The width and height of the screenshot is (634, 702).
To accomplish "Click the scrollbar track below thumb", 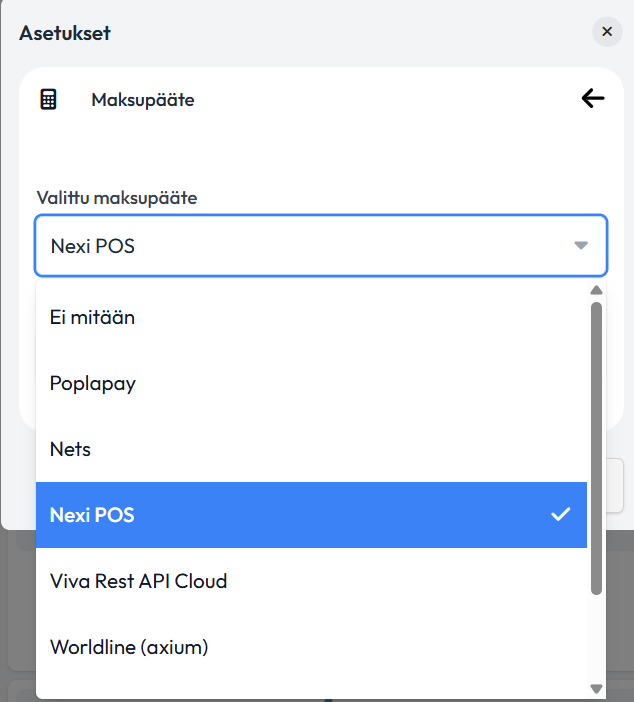I will pyautogui.click(x=596, y=639).
